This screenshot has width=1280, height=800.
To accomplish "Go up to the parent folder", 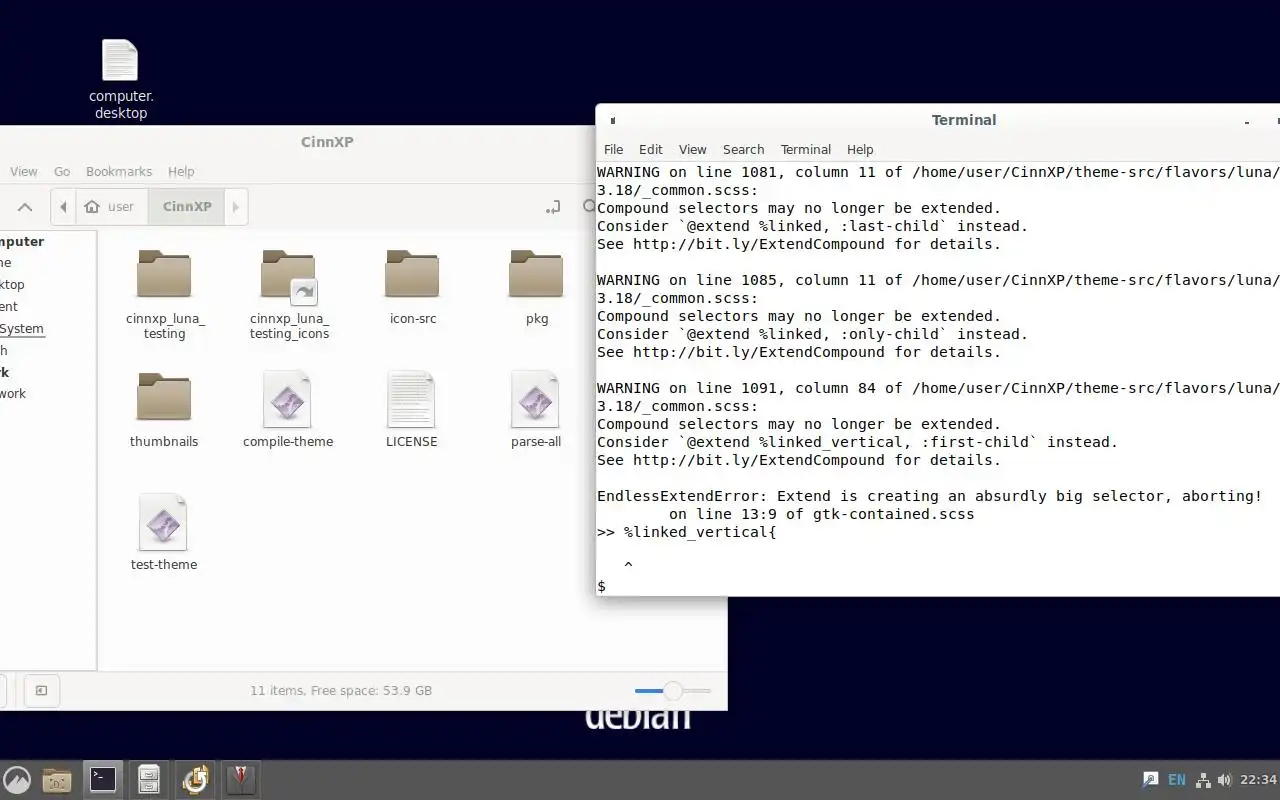I will (x=25, y=207).
